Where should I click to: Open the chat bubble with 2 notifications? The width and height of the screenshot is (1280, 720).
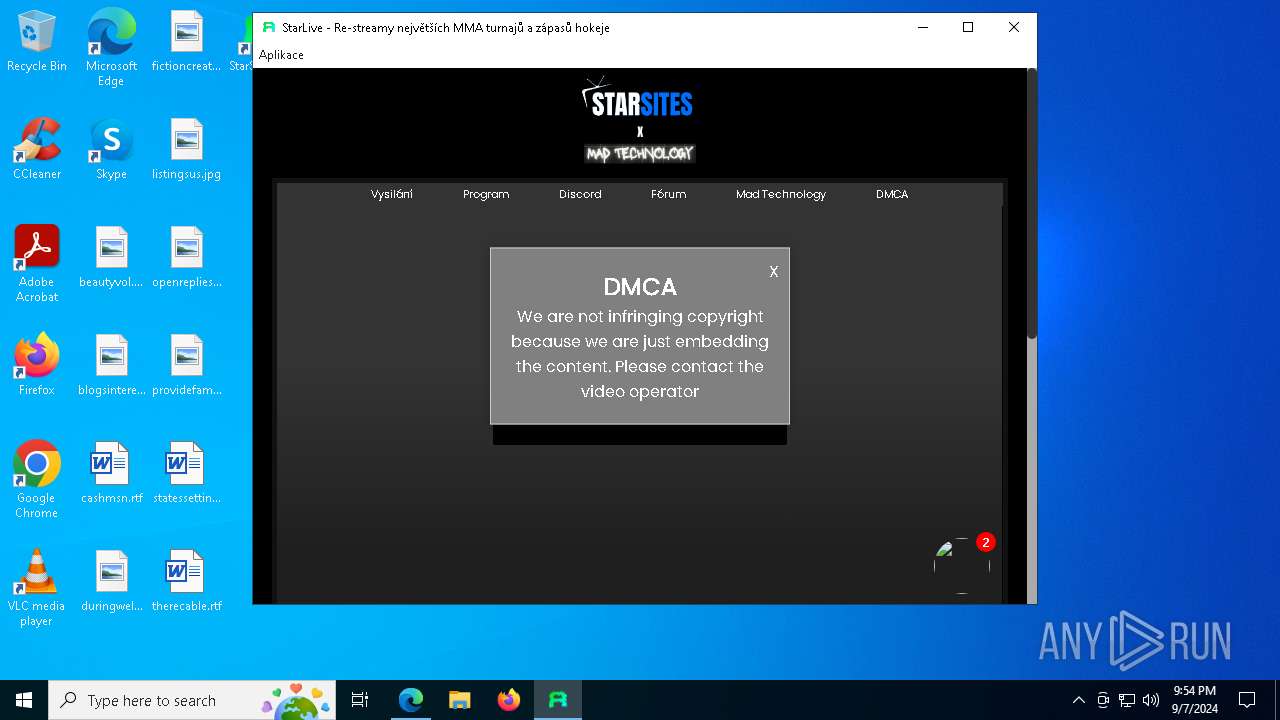pyautogui.click(x=962, y=565)
